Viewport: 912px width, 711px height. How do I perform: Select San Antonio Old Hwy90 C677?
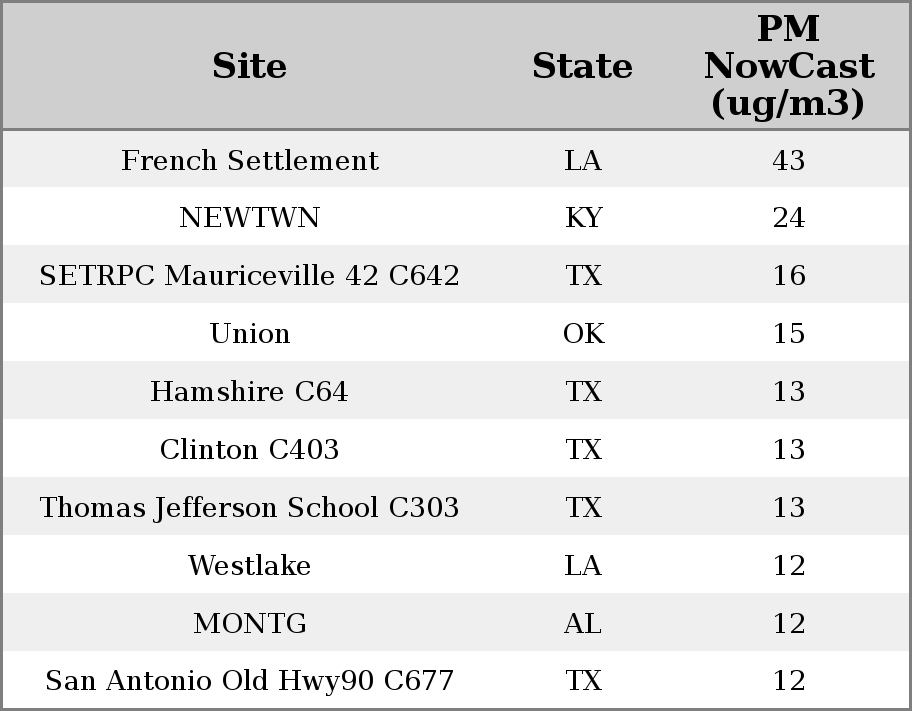(x=250, y=680)
